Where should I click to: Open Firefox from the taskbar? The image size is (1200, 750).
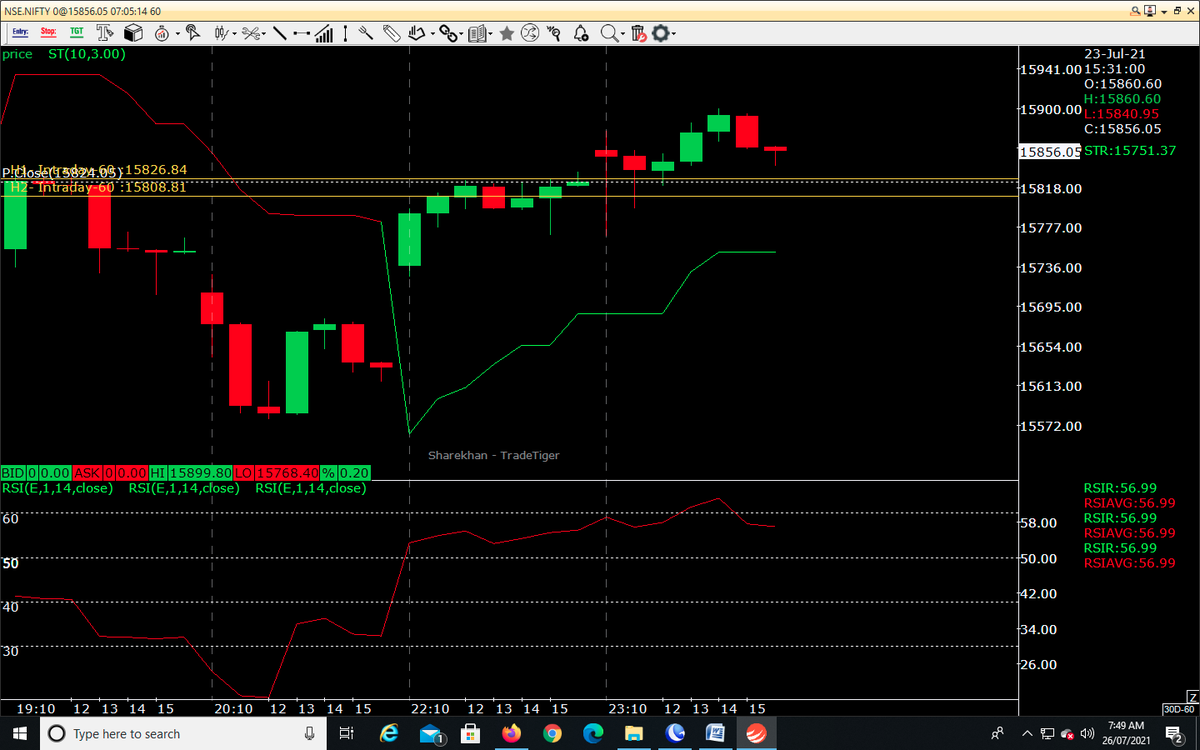click(512, 733)
